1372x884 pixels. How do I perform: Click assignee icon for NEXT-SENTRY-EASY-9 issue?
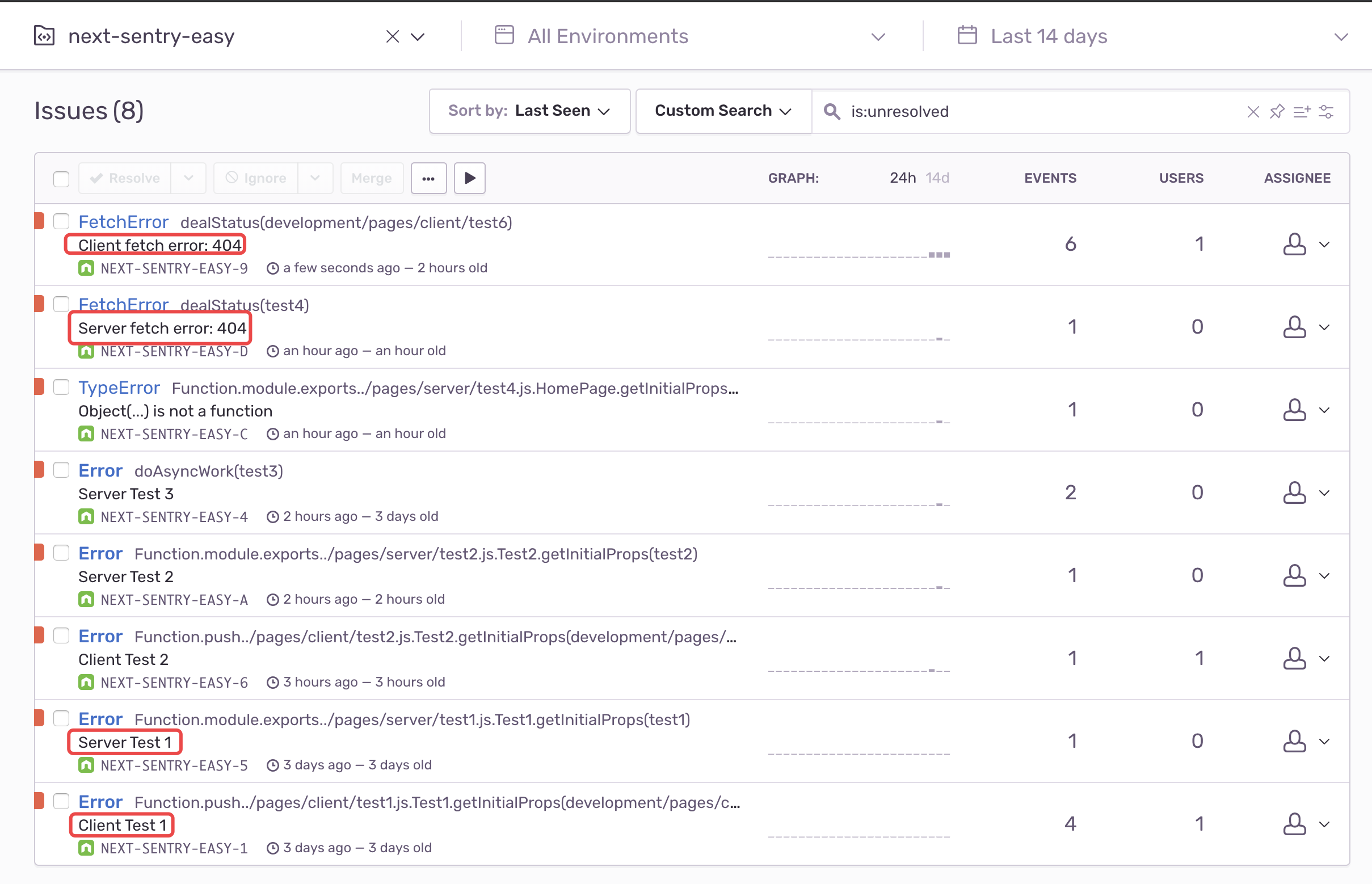point(1294,244)
